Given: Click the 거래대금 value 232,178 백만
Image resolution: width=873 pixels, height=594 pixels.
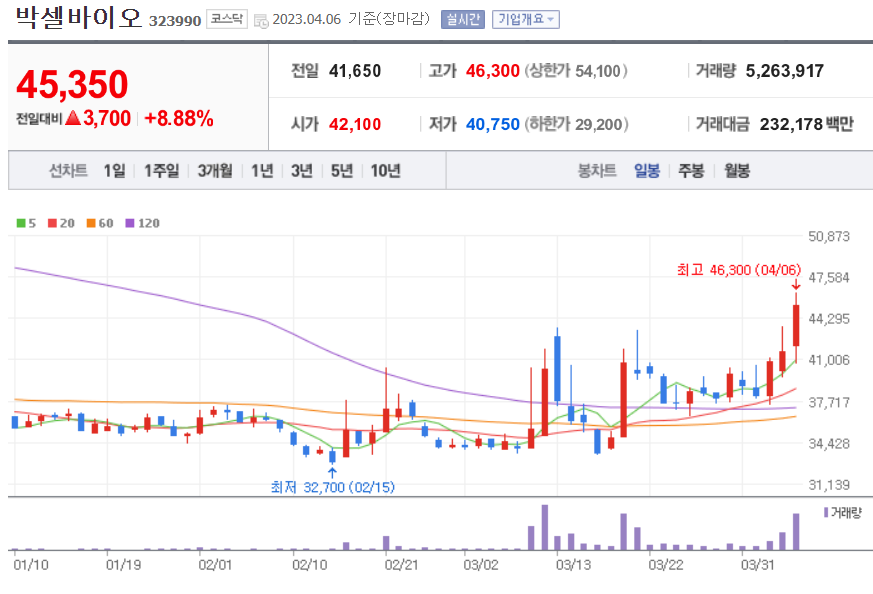Looking at the screenshot, I should (x=806, y=124).
